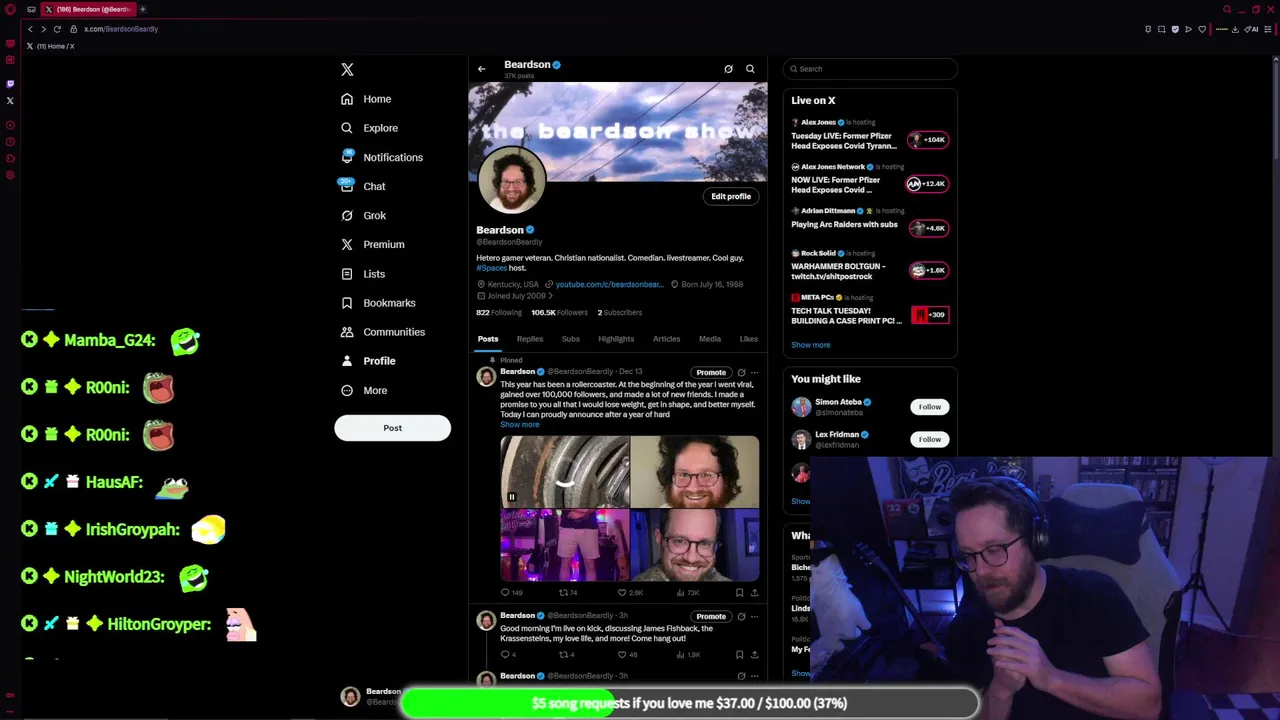1280x720 pixels.
Task: Repost the pinned post
Action: [568, 593]
